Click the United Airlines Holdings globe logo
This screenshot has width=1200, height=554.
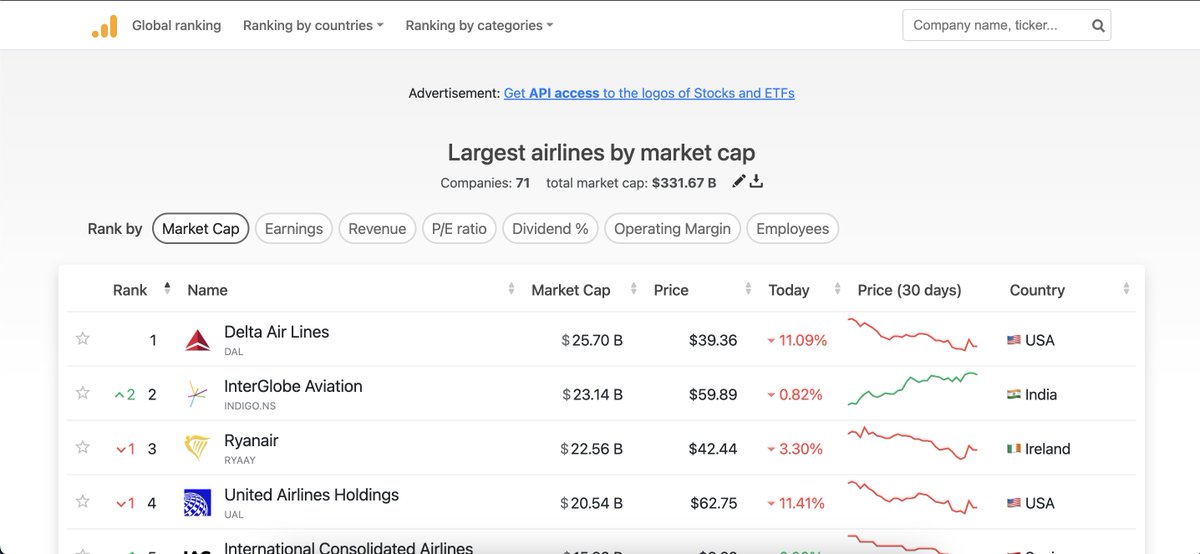click(x=197, y=502)
